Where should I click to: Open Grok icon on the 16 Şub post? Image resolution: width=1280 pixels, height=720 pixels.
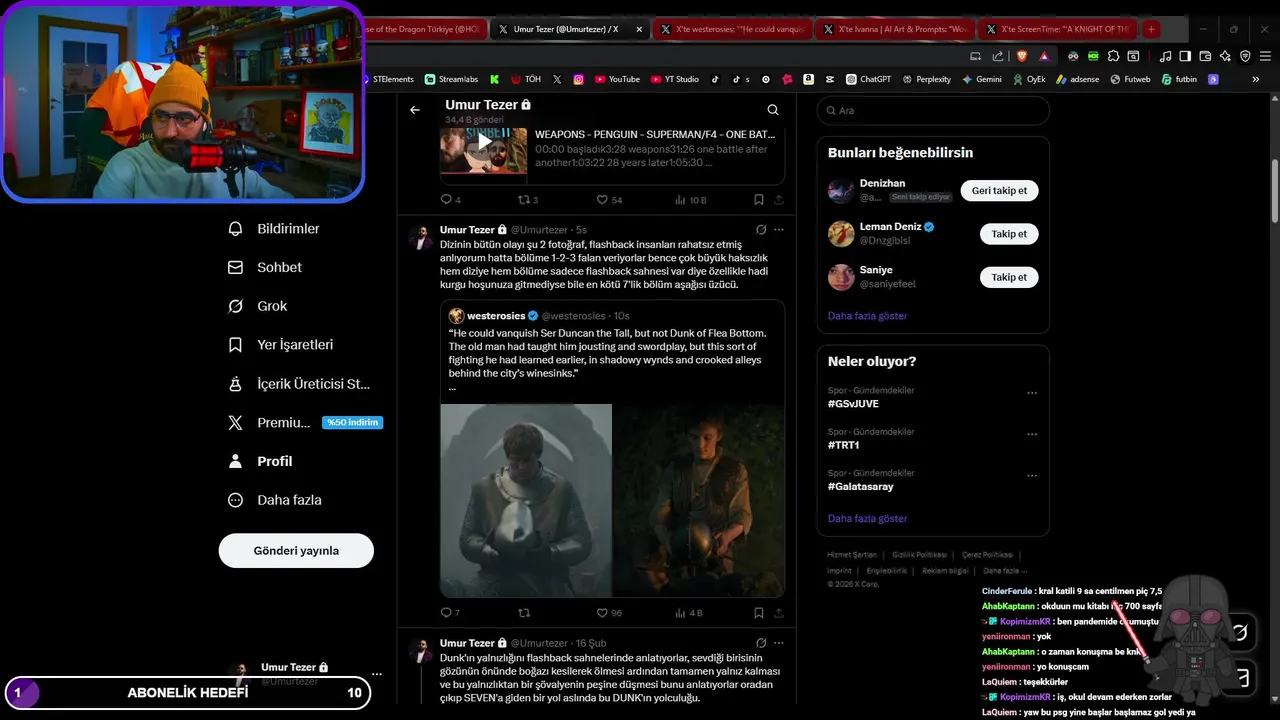(x=761, y=643)
